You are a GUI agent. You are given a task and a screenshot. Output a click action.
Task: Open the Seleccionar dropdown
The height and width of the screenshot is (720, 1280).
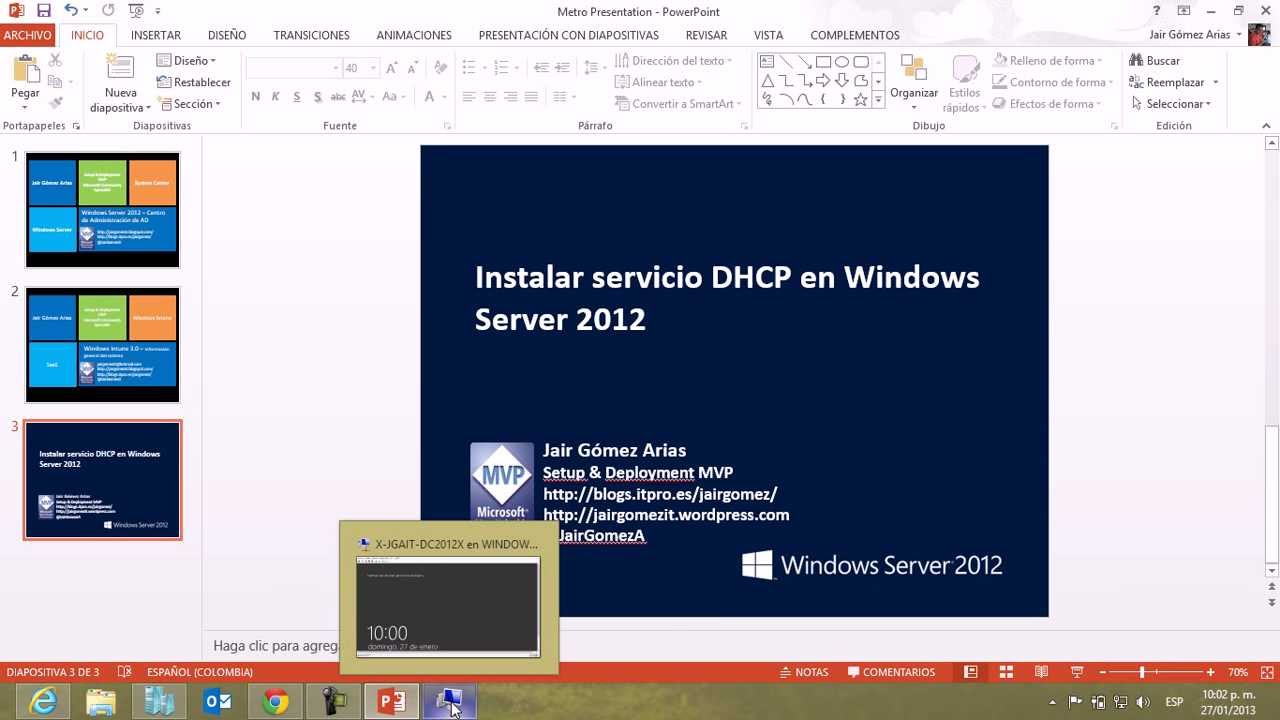pos(1172,104)
